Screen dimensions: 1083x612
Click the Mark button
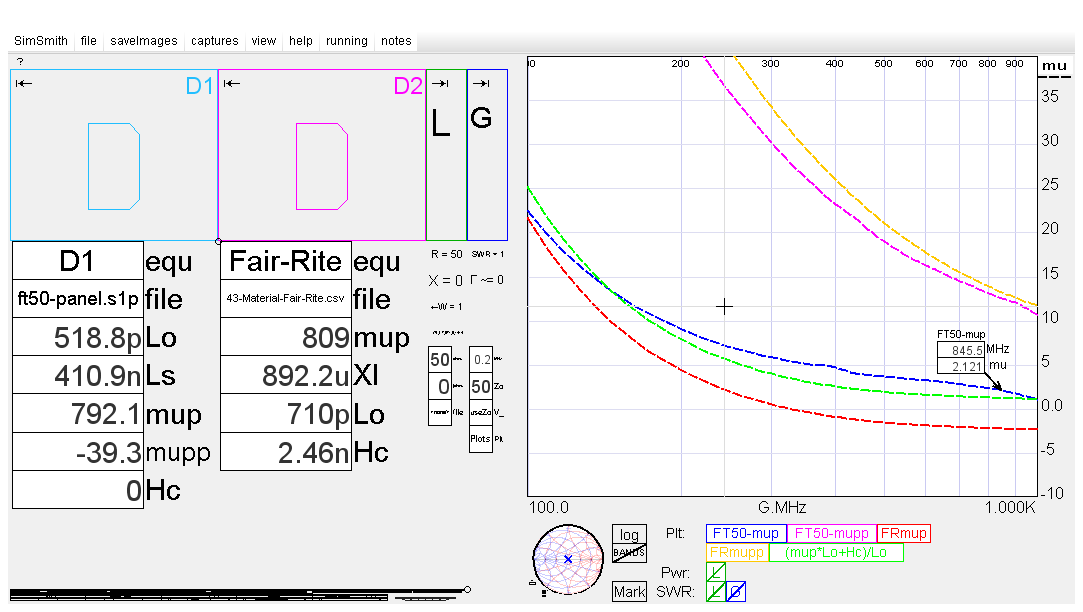point(629,592)
